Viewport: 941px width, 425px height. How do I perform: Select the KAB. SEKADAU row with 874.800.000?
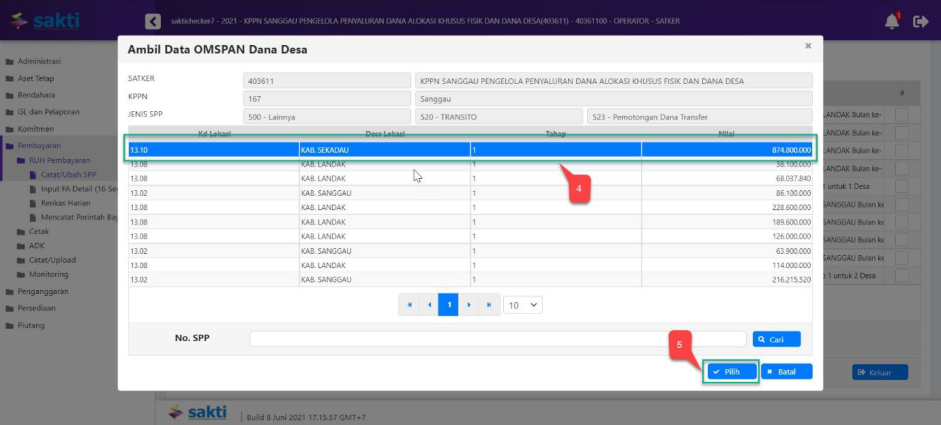(x=470, y=150)
